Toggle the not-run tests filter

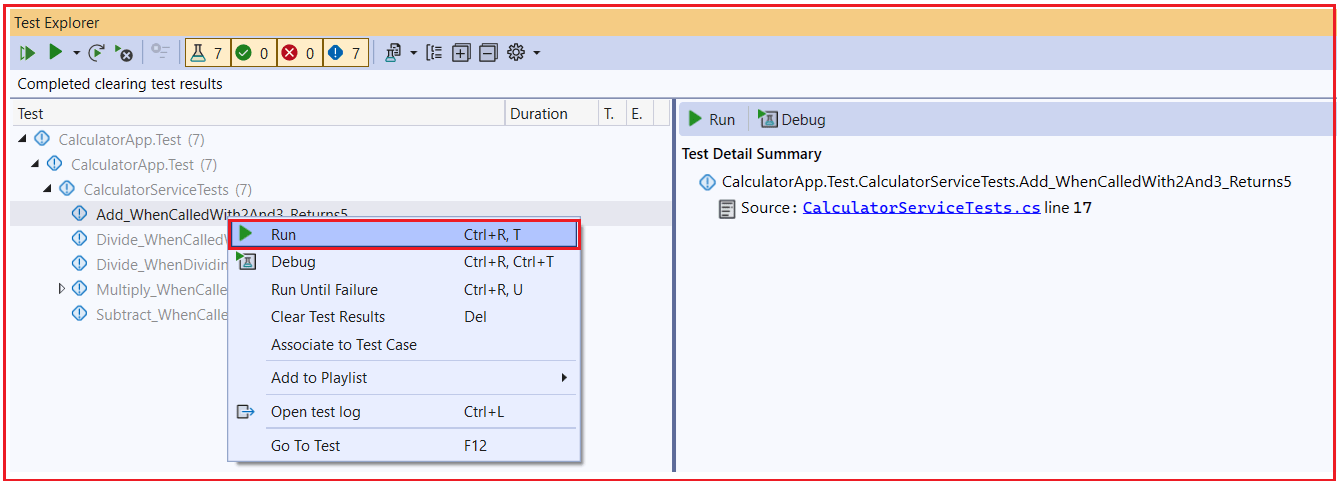345,53
